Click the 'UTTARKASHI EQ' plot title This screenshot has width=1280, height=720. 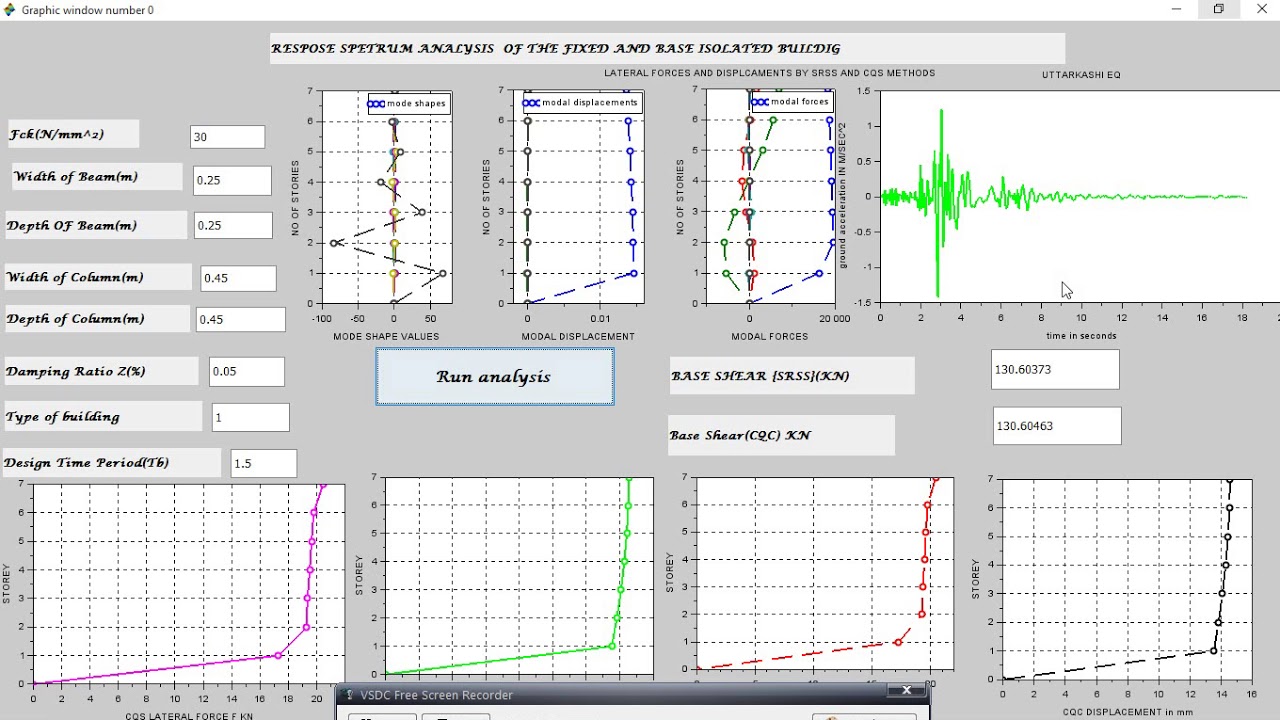(x=1081, y=74)
